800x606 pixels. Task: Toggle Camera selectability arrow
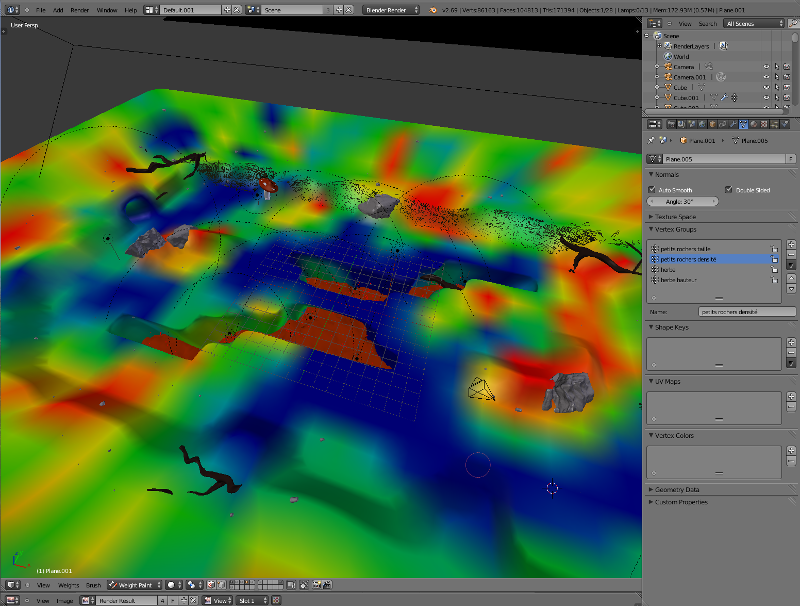tap(777, 67)
